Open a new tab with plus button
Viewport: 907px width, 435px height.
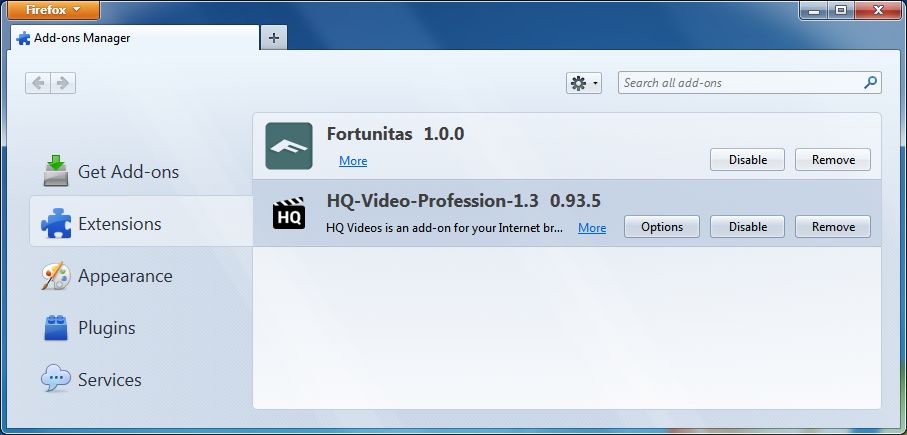point(274,38)
